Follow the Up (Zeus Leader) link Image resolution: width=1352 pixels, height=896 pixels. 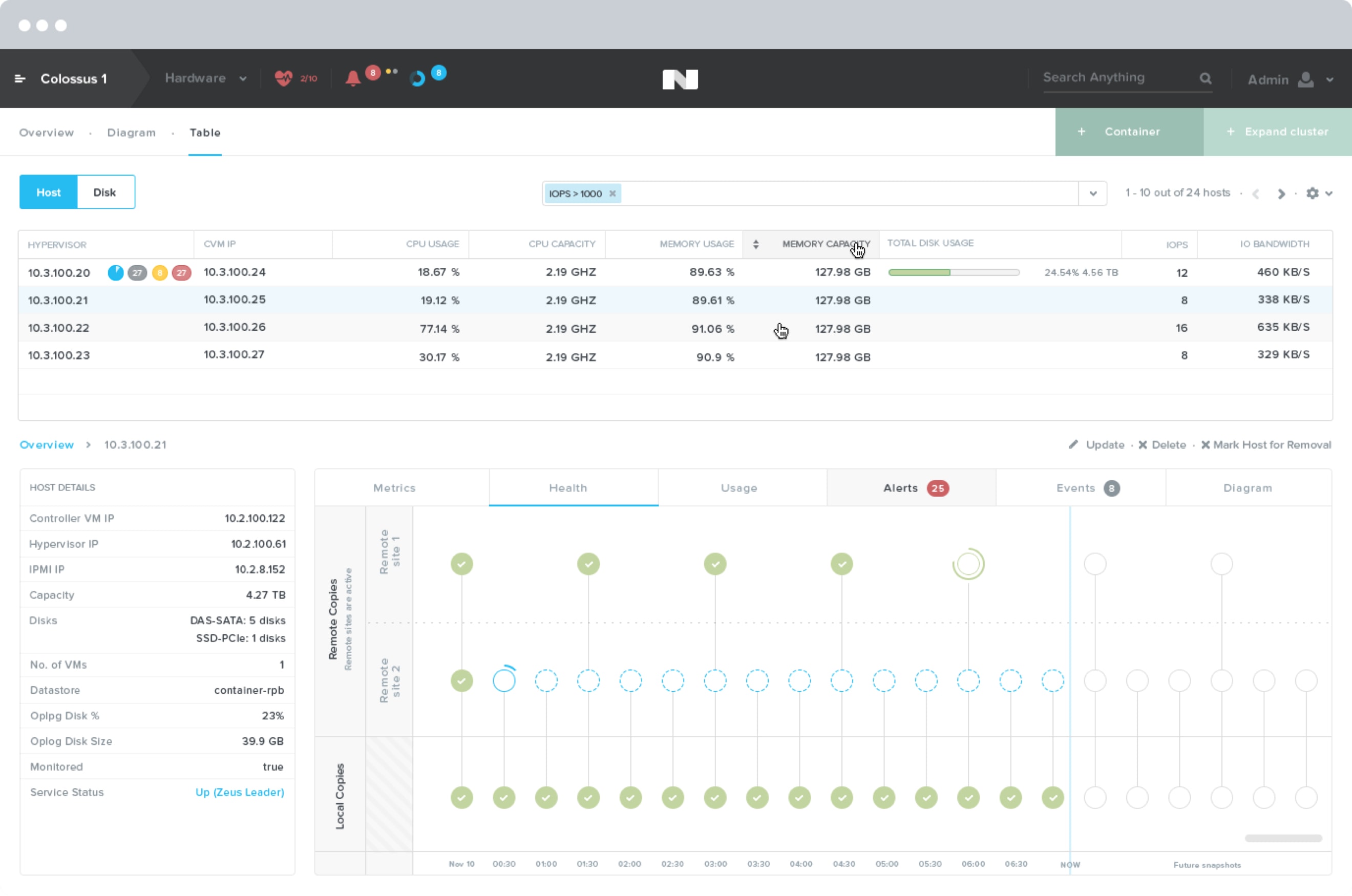[240, 792]
